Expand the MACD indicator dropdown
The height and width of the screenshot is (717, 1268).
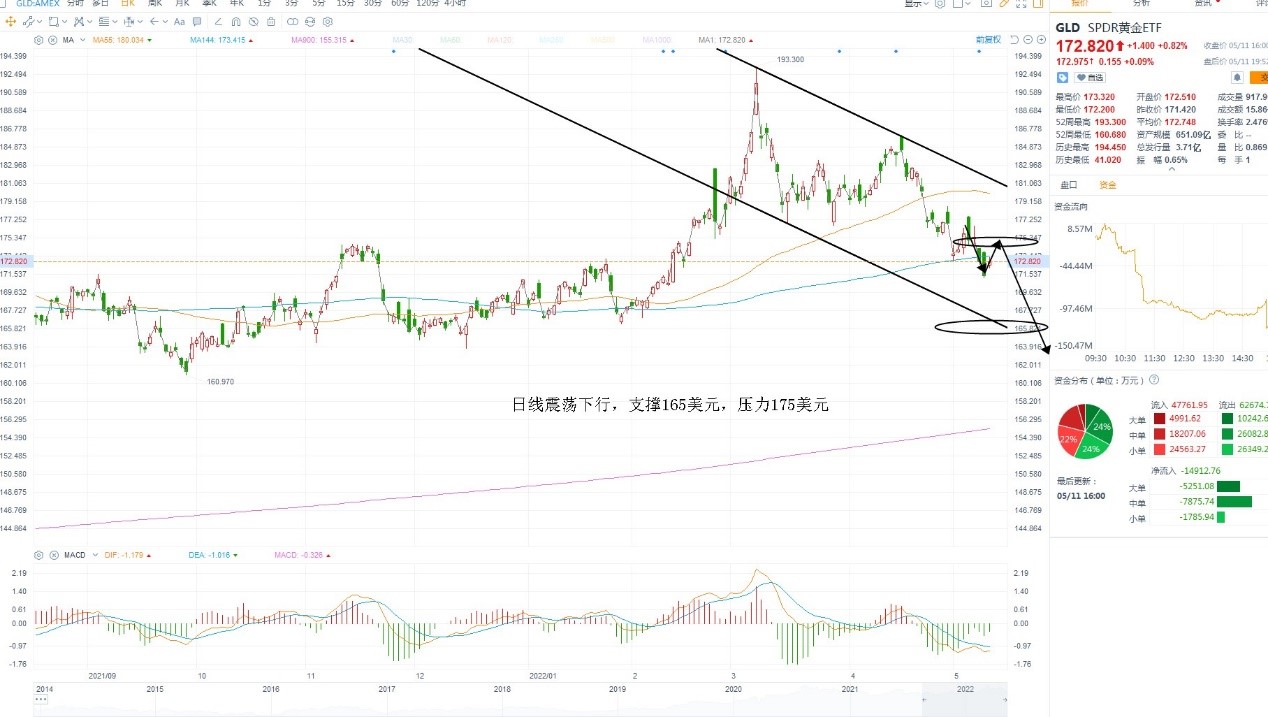[95, 555]
